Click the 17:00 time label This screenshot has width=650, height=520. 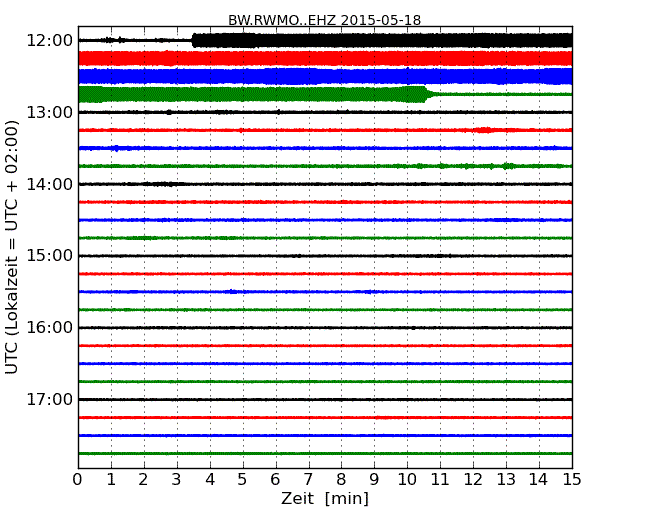pos(49,399)
